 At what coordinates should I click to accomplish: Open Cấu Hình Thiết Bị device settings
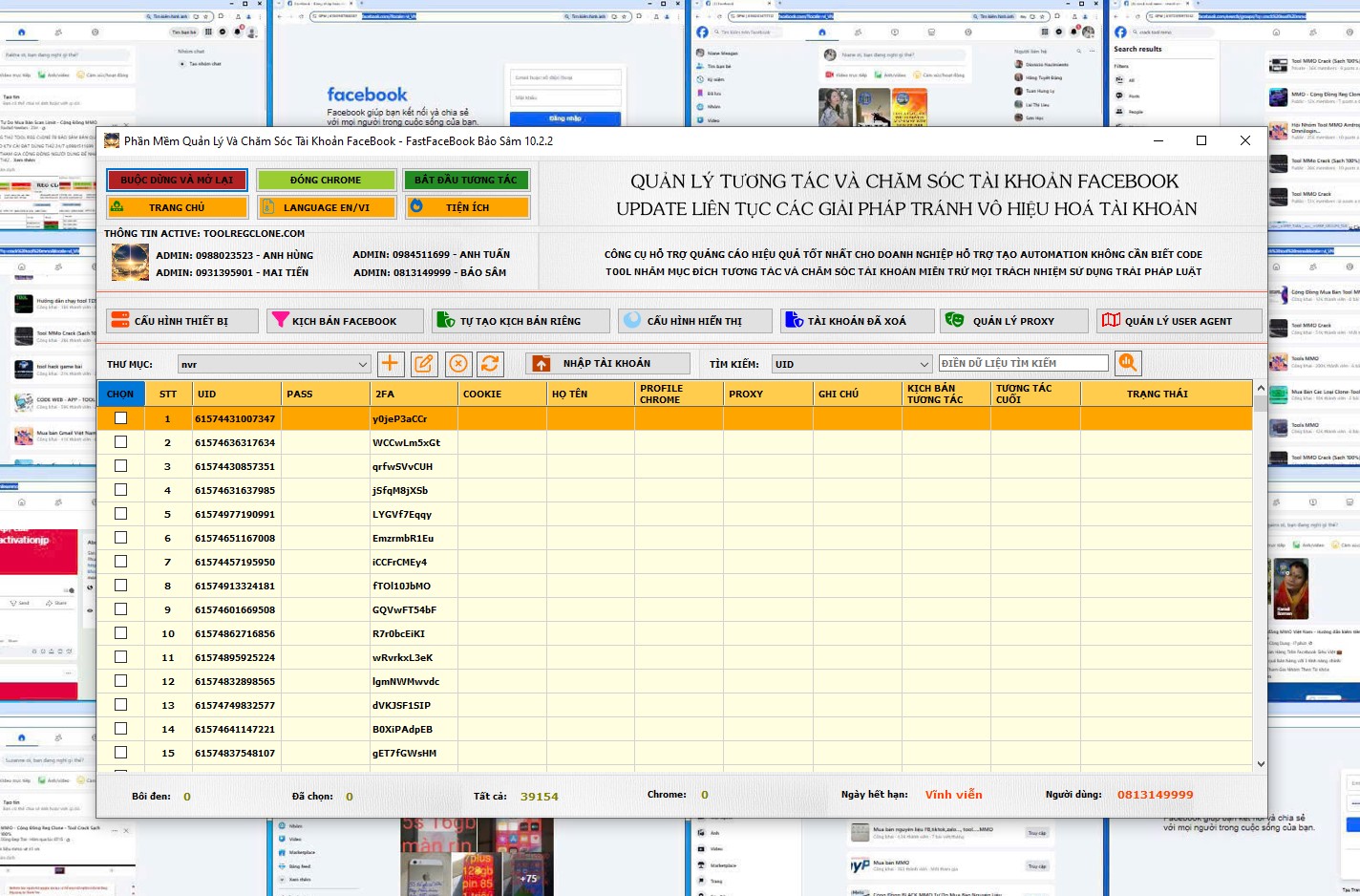coord(181,321)
